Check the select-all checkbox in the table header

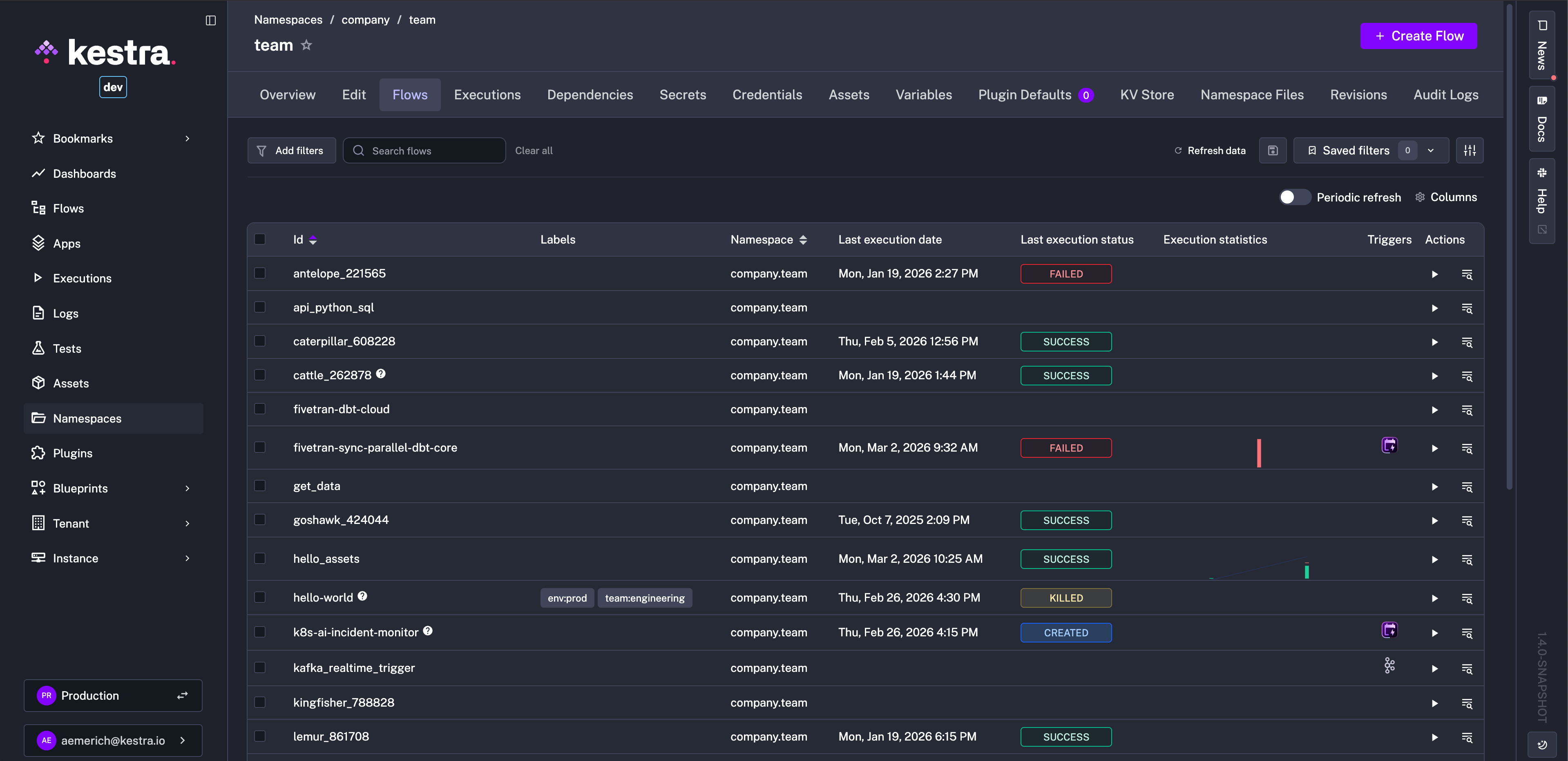tap(260, 239)
